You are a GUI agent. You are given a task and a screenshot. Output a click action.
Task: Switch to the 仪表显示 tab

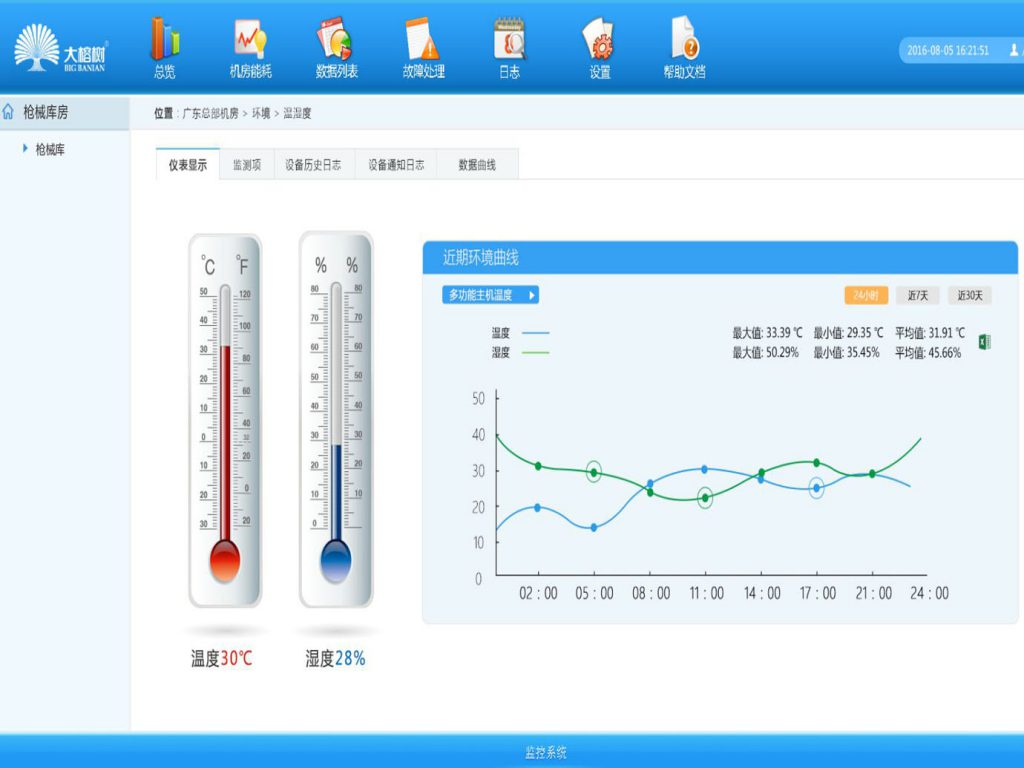(187, 165)
